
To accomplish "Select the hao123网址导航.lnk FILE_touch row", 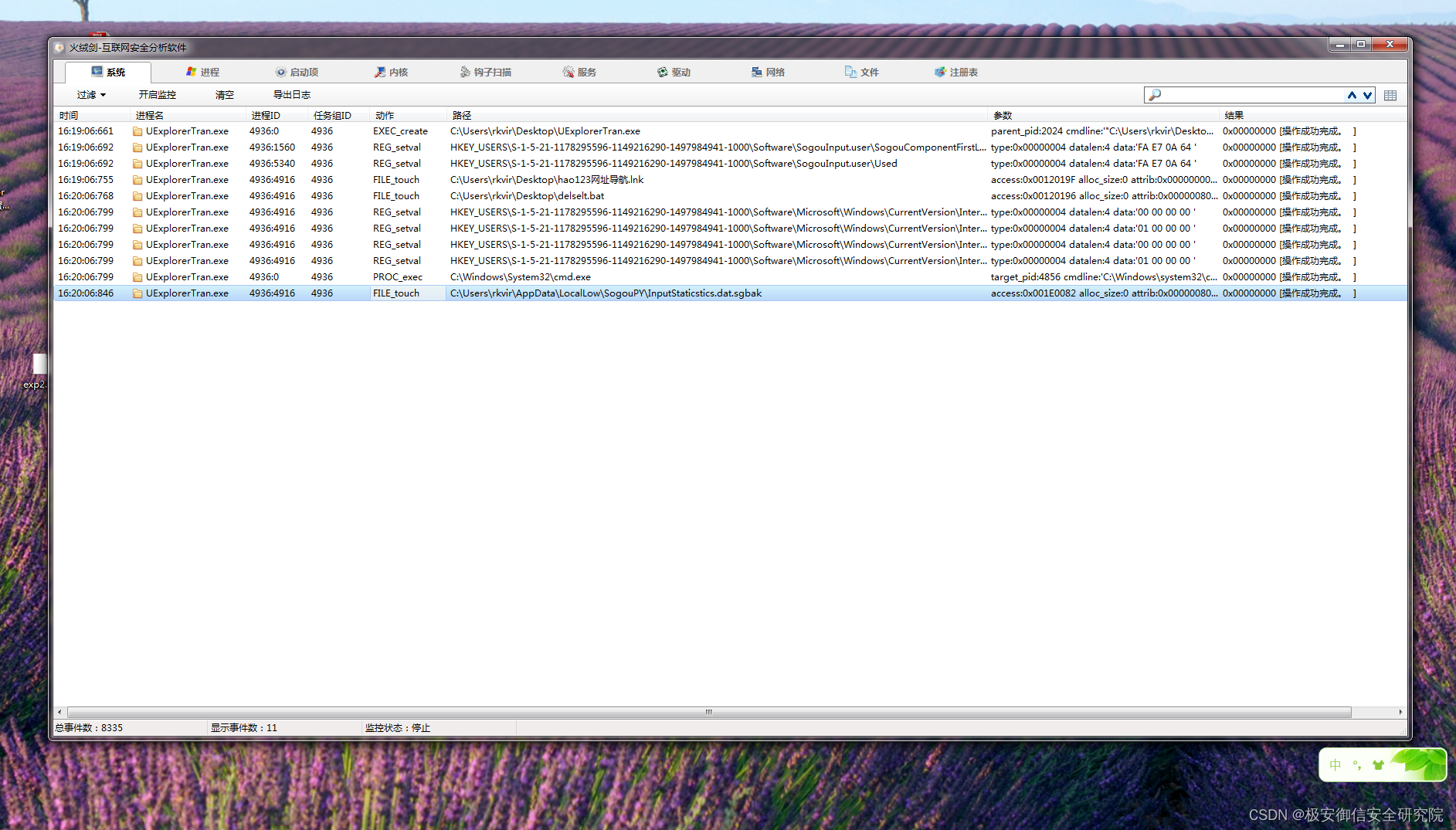I will click(x=730, y=180).
